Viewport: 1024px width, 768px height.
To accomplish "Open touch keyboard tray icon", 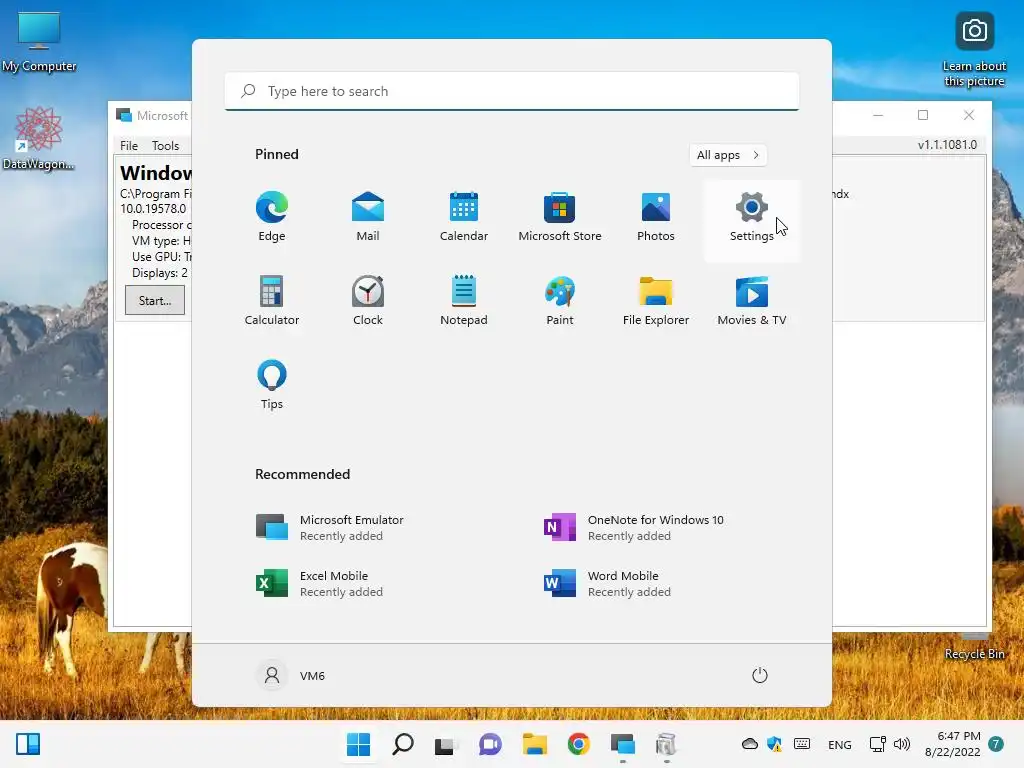I will [x=802, y=744].
